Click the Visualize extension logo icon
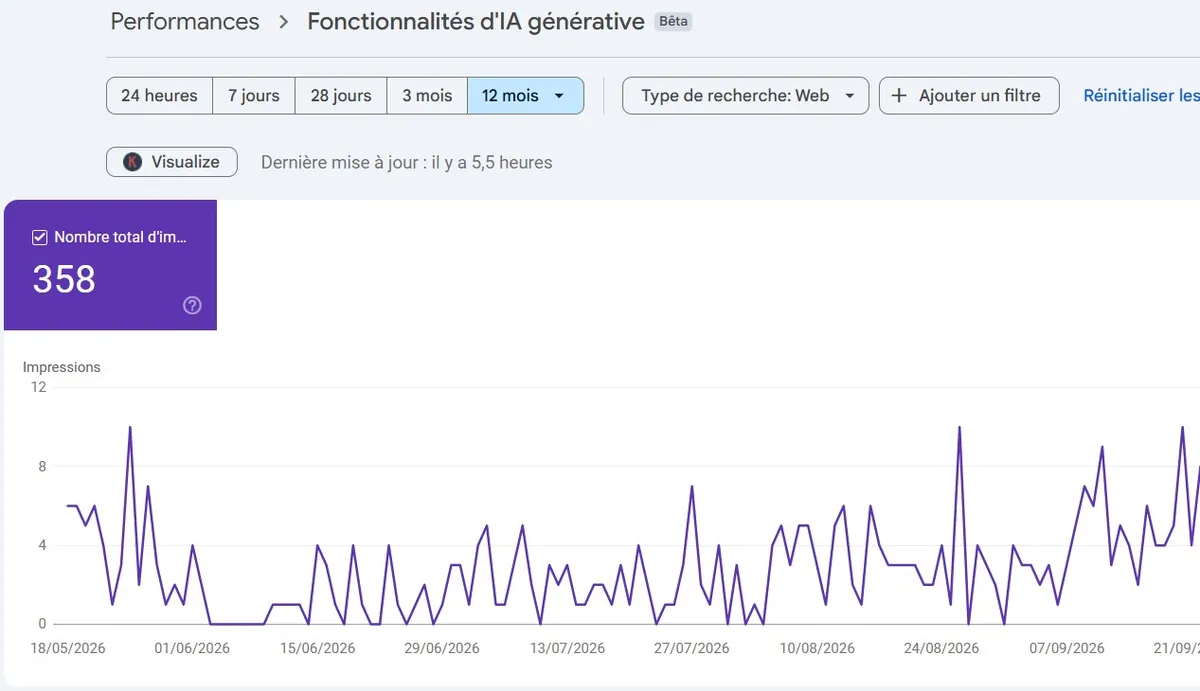 pos(132,162)
